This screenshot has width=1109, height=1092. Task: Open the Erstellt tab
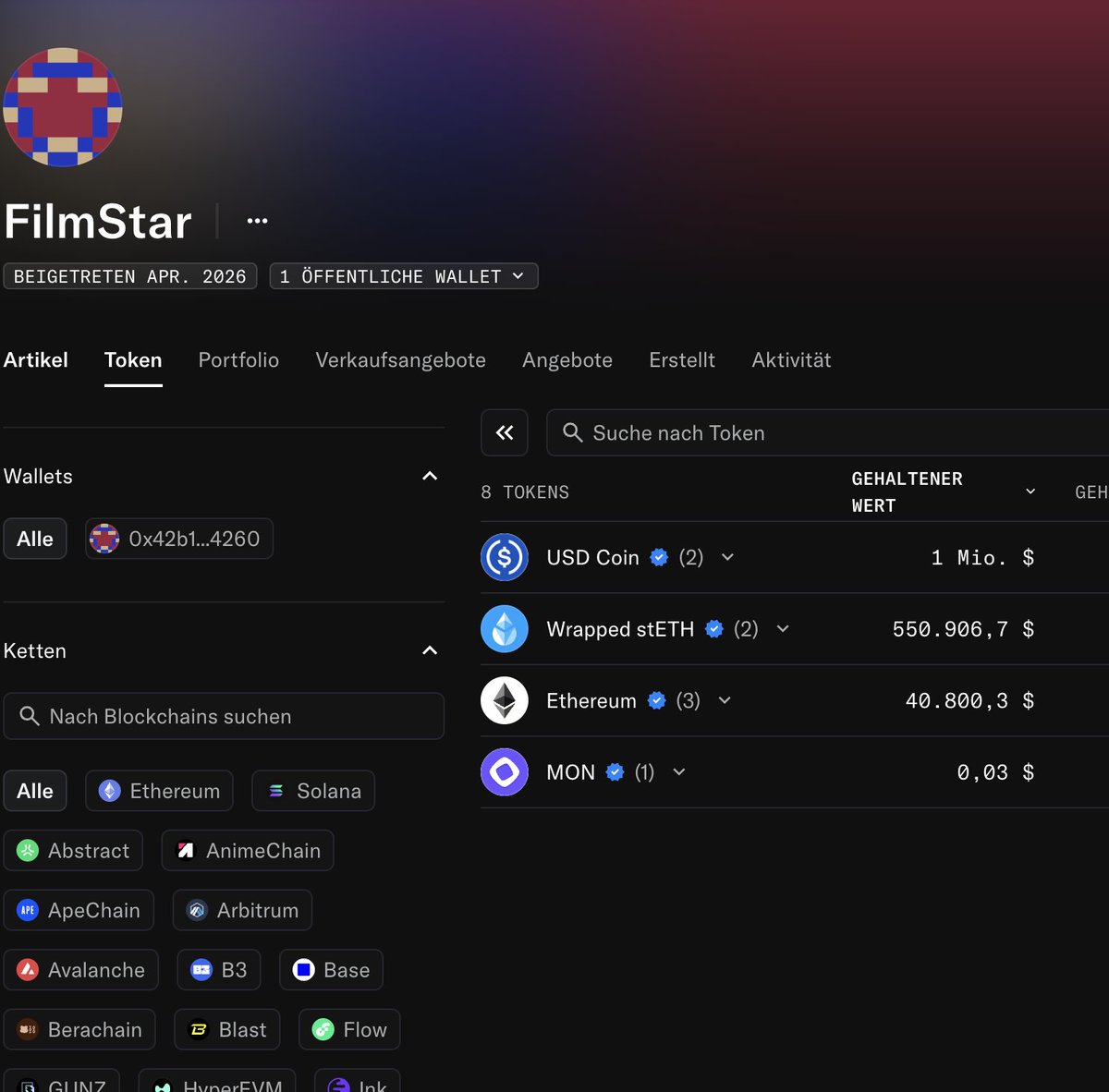682,360
